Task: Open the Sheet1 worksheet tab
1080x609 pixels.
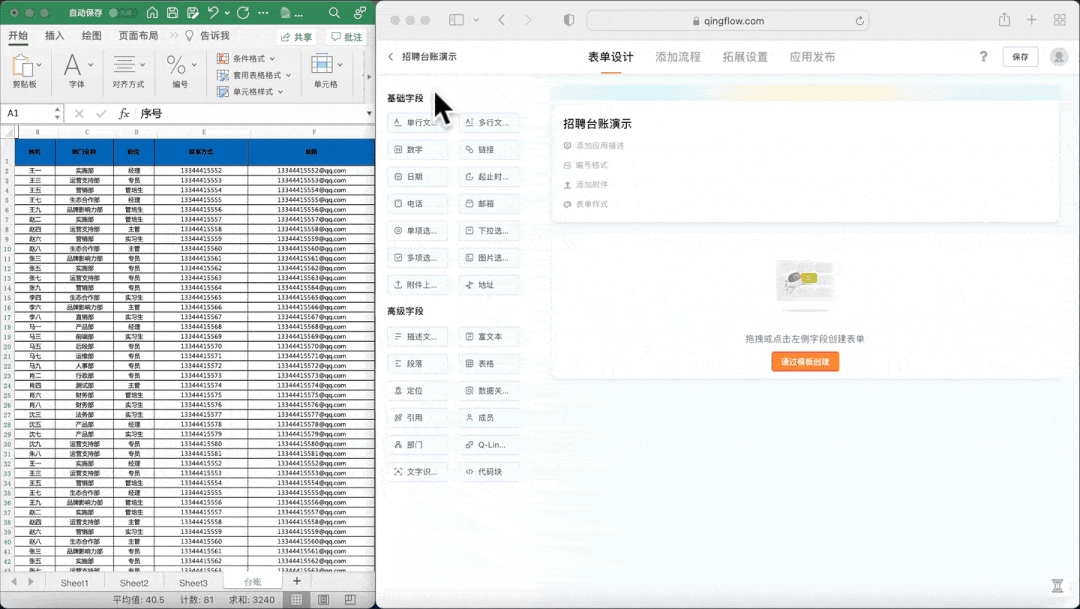Action: pyautogui.click(x=74, y=583)
